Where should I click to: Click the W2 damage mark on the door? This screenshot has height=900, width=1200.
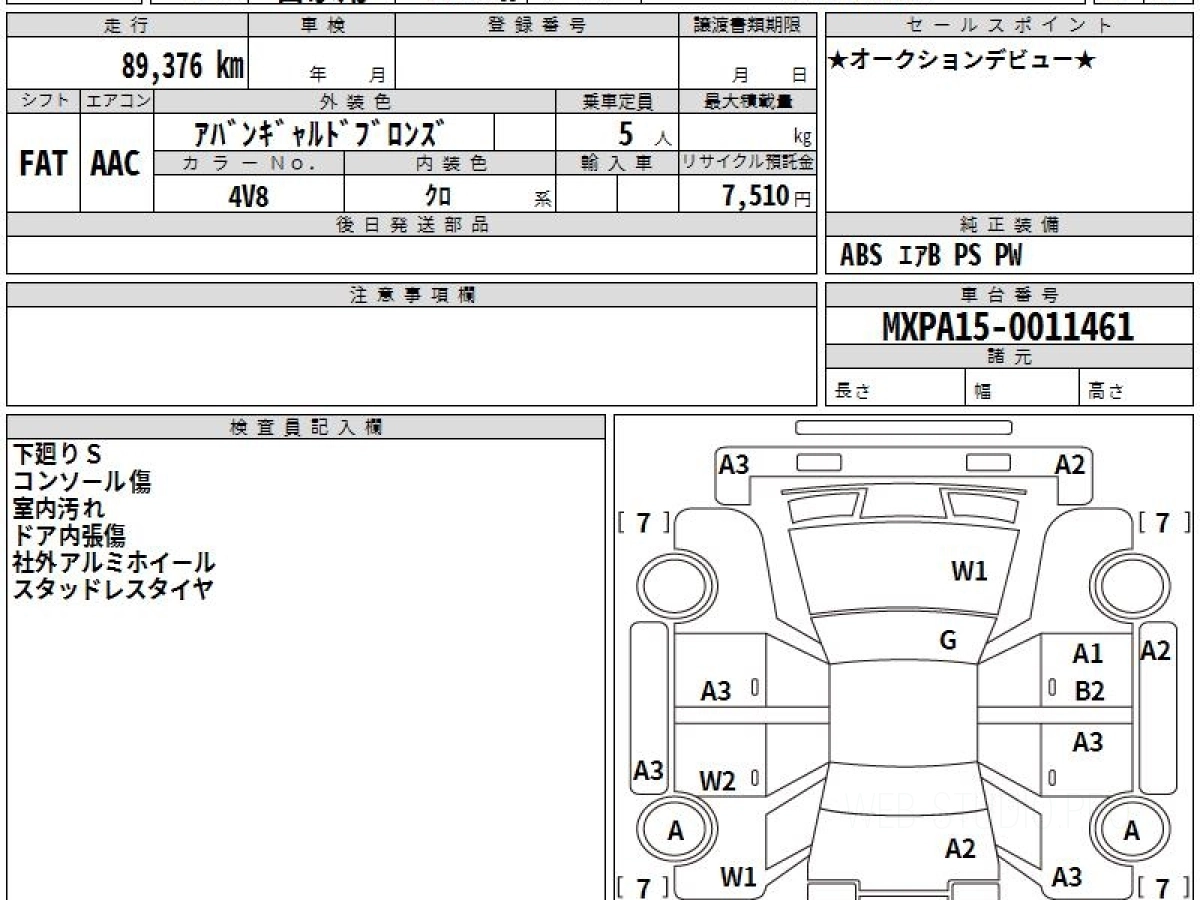(x=717, y=781)
